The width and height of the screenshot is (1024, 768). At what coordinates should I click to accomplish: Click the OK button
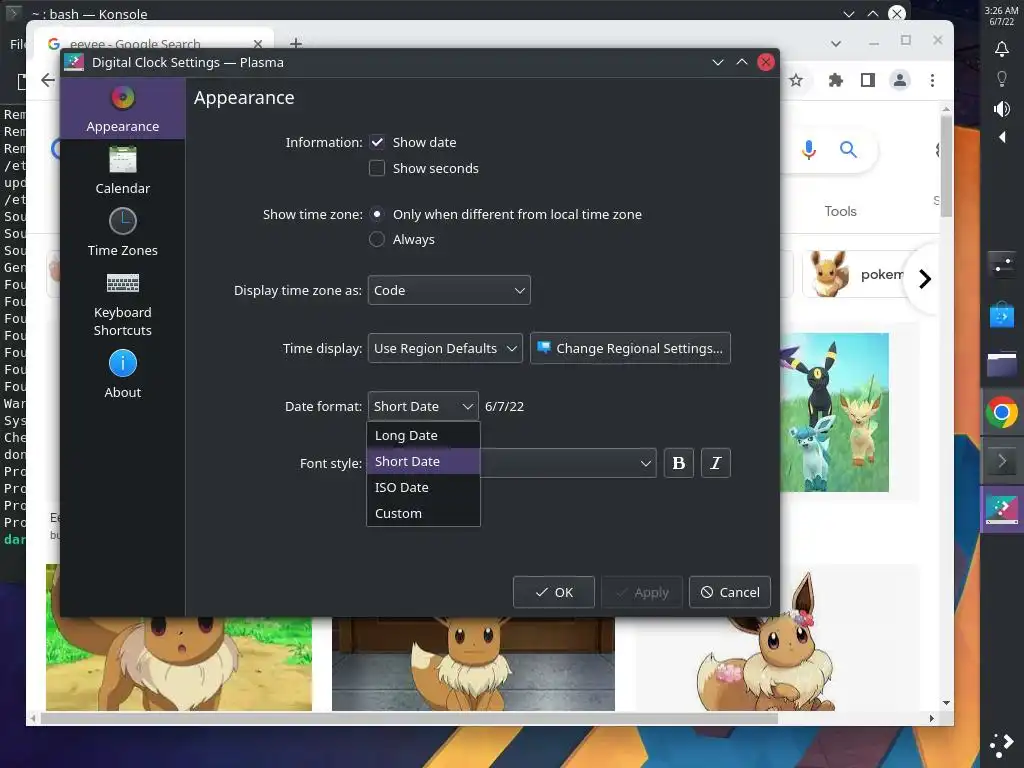point(554,592)
